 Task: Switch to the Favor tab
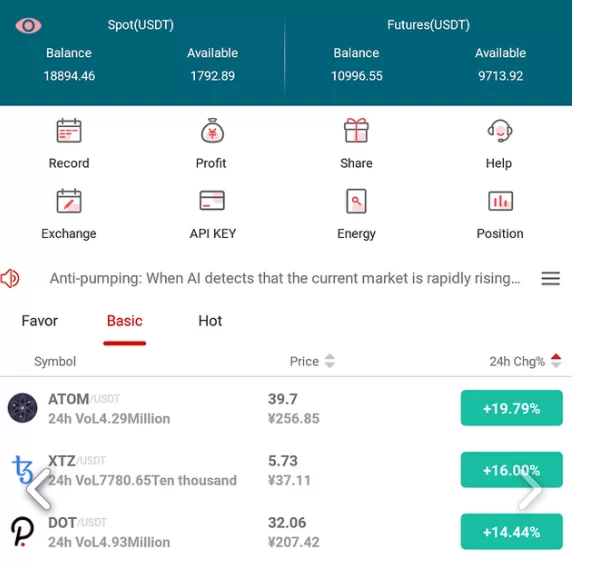(x=39, y=321)
